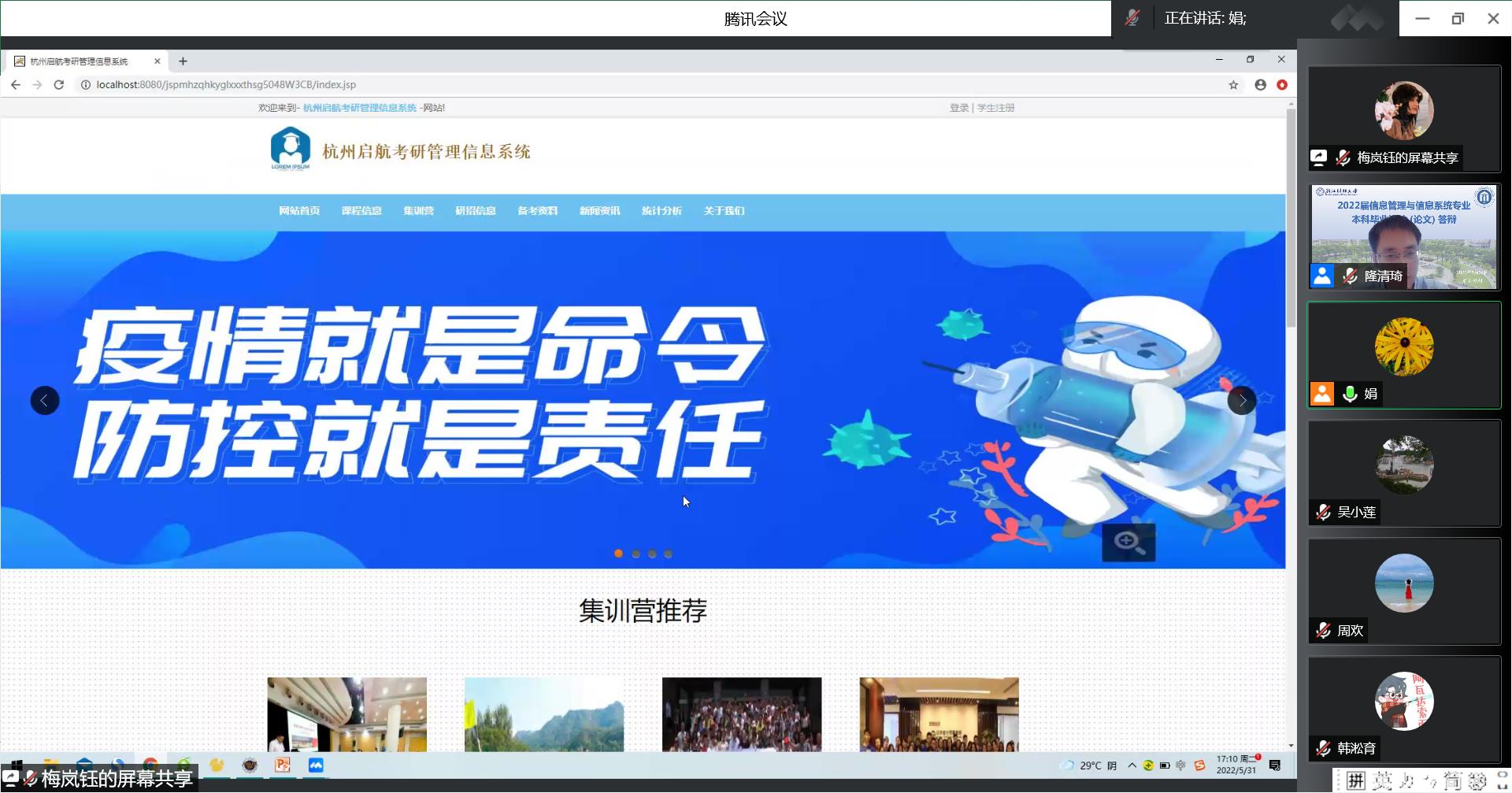Click the red extension icon in toolbar
This screenshot has height=793, width=1512.
point(1282,85)
